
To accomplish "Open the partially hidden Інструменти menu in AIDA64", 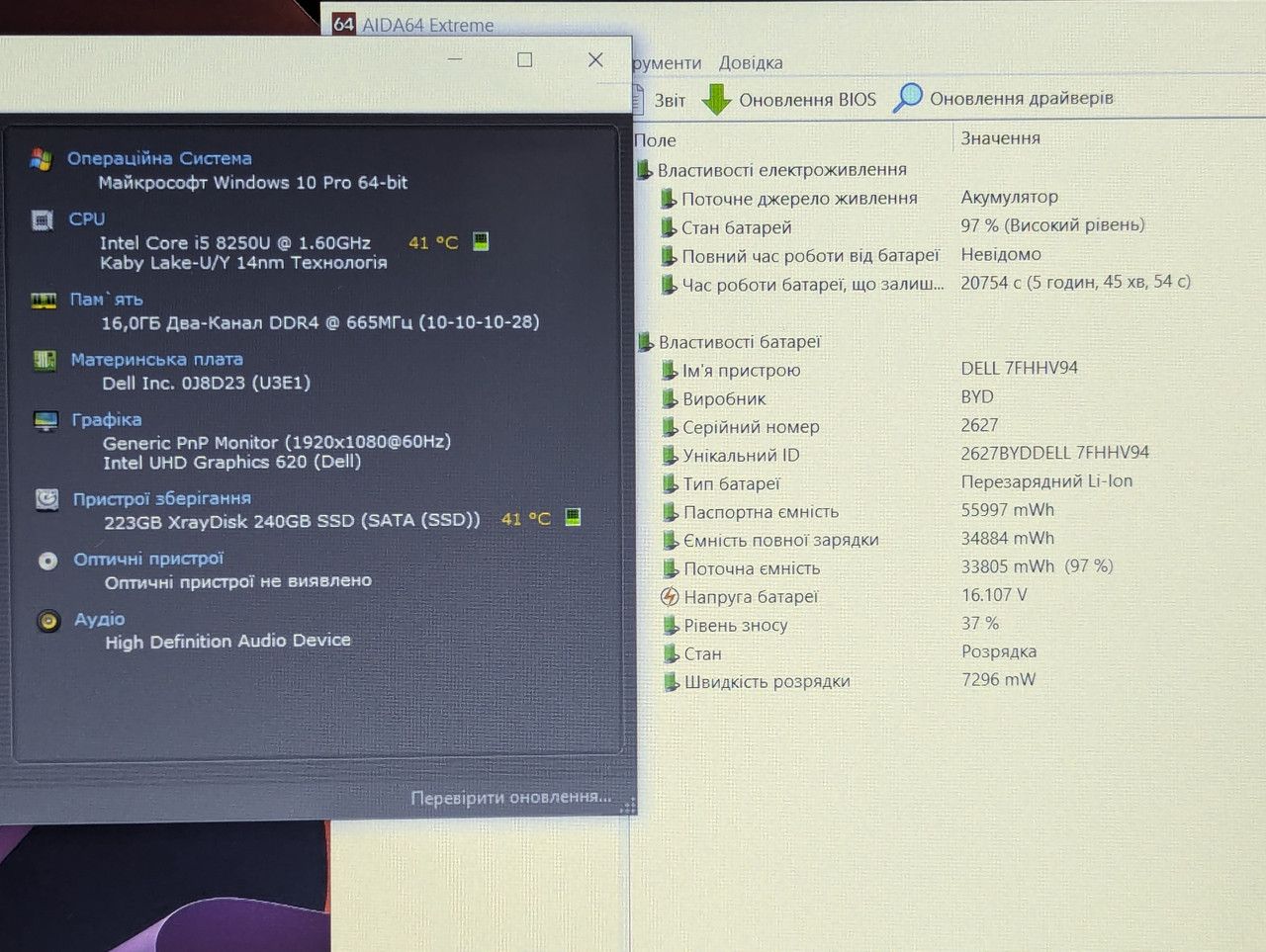I will click(667, 63).
